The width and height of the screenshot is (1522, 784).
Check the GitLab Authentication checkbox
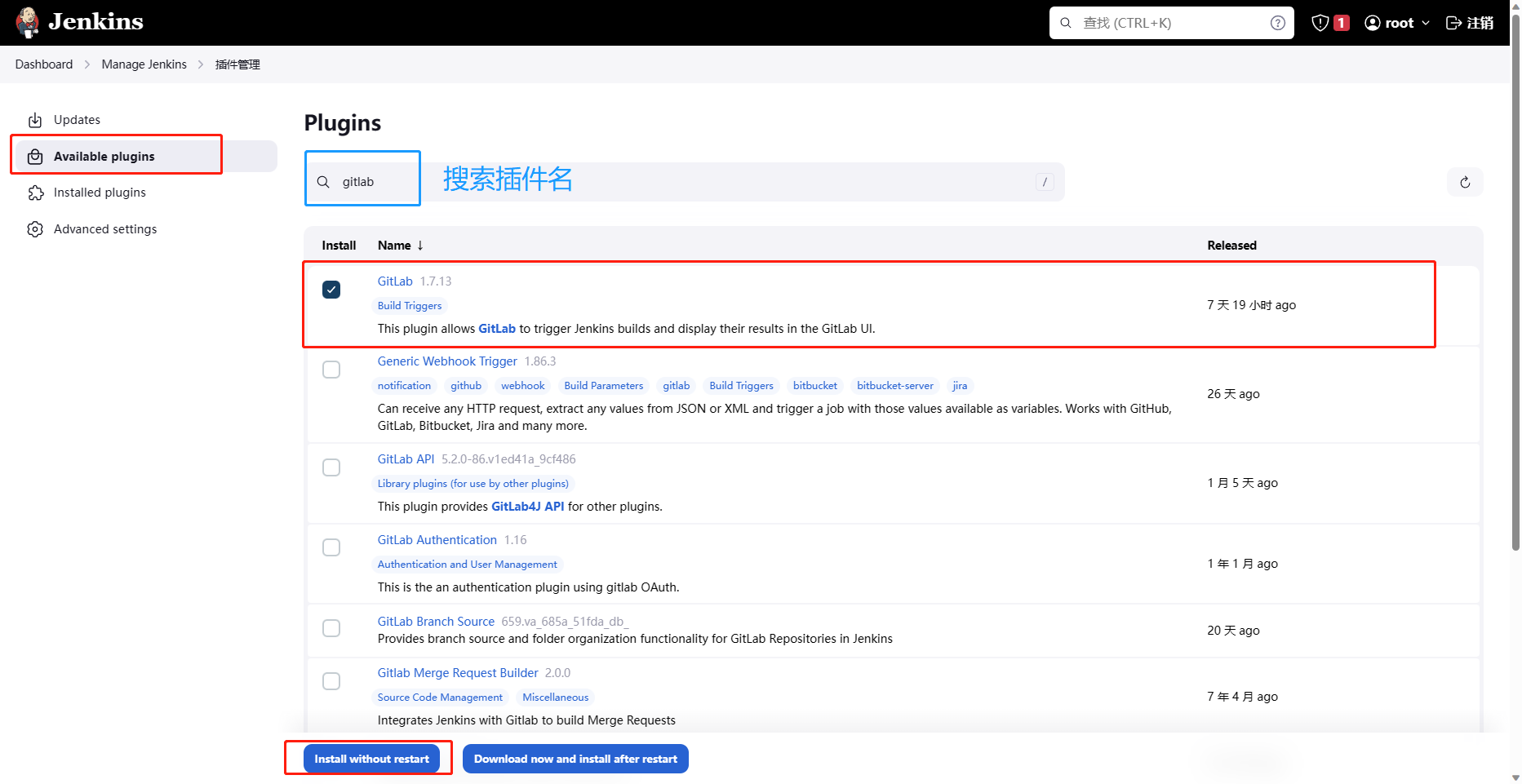coord(331,547)
